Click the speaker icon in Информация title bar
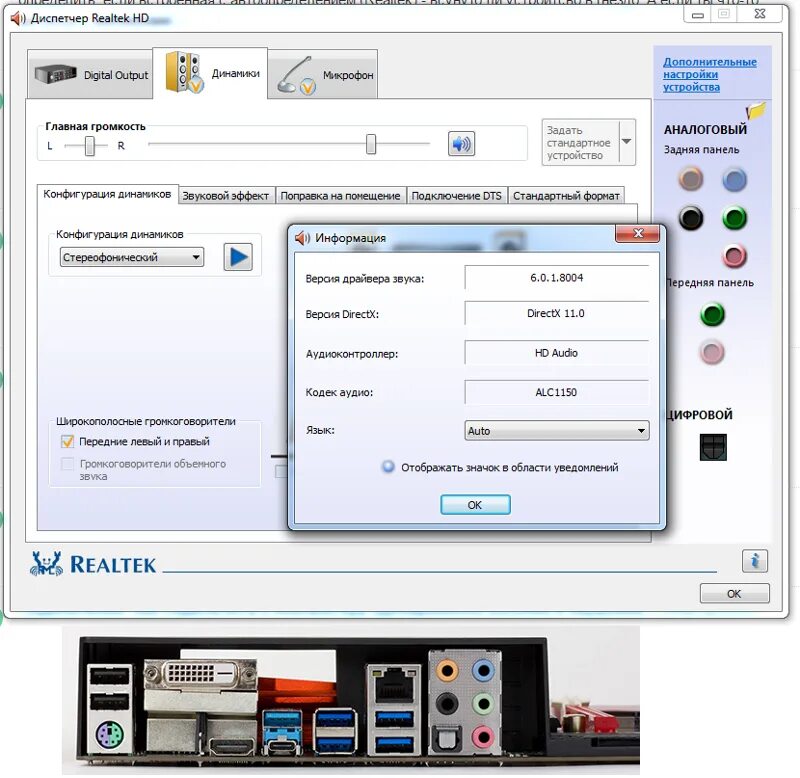Viewport: 800px width, 778px height. 303,238
